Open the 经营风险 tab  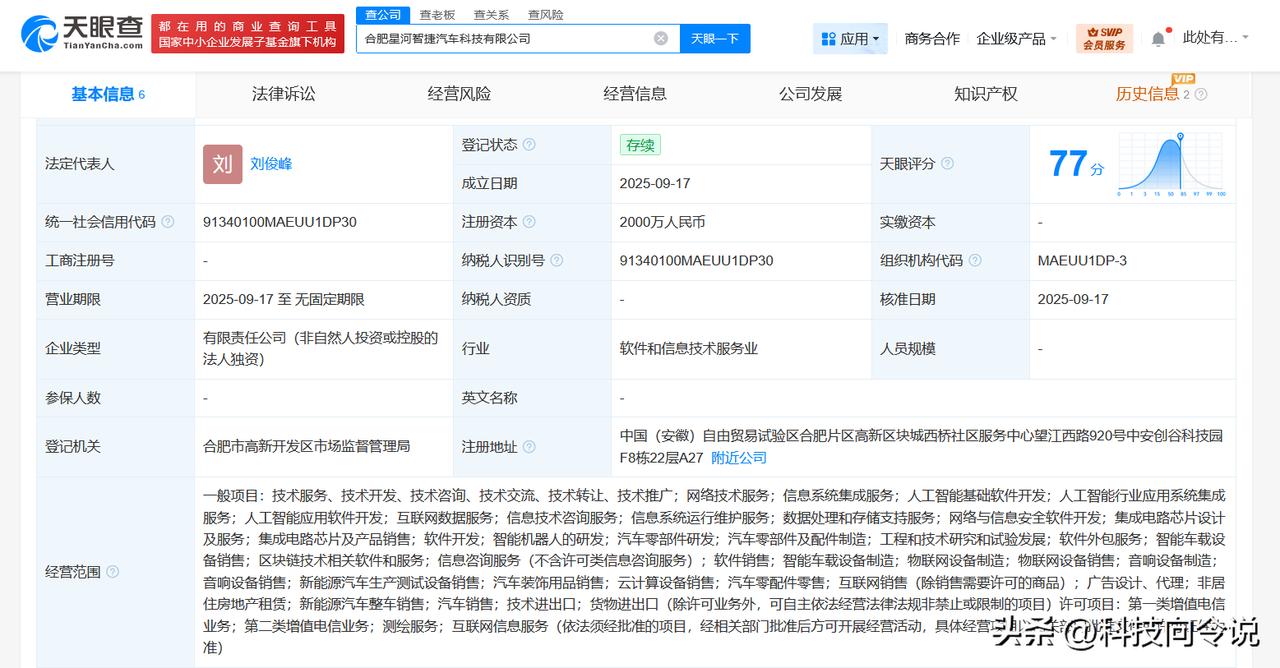[x=459, y=94]
